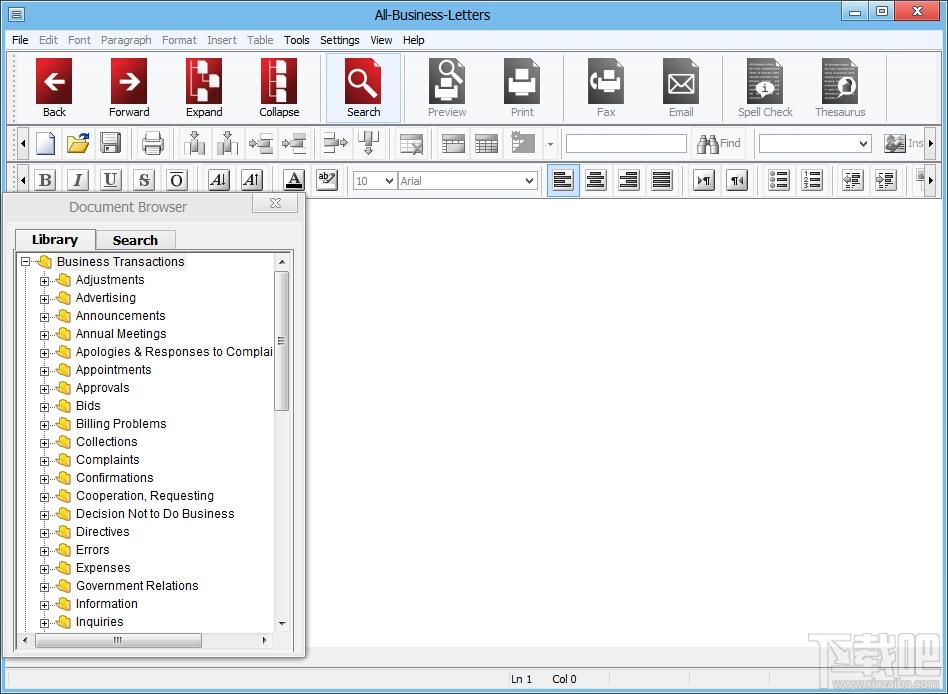Open the Tools menu
The height and width of the screenshot is (694, 948).
coord(297,40)
